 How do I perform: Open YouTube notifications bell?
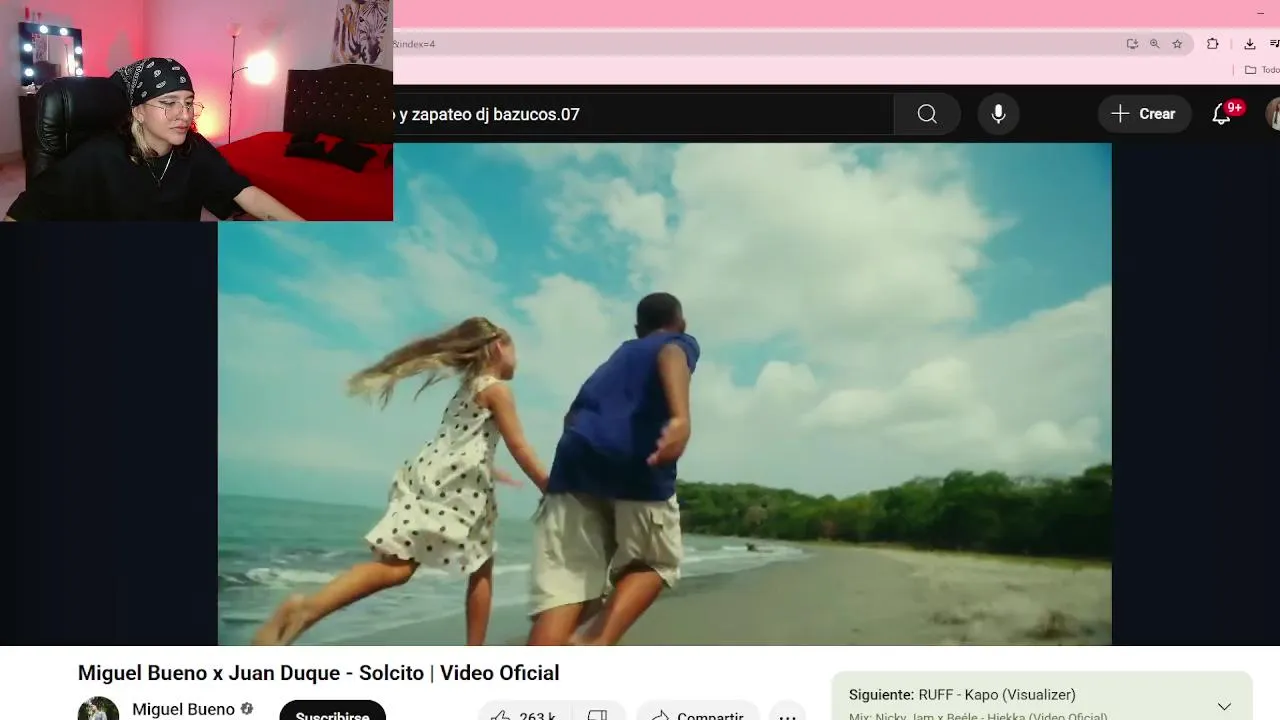(1222, 114)
